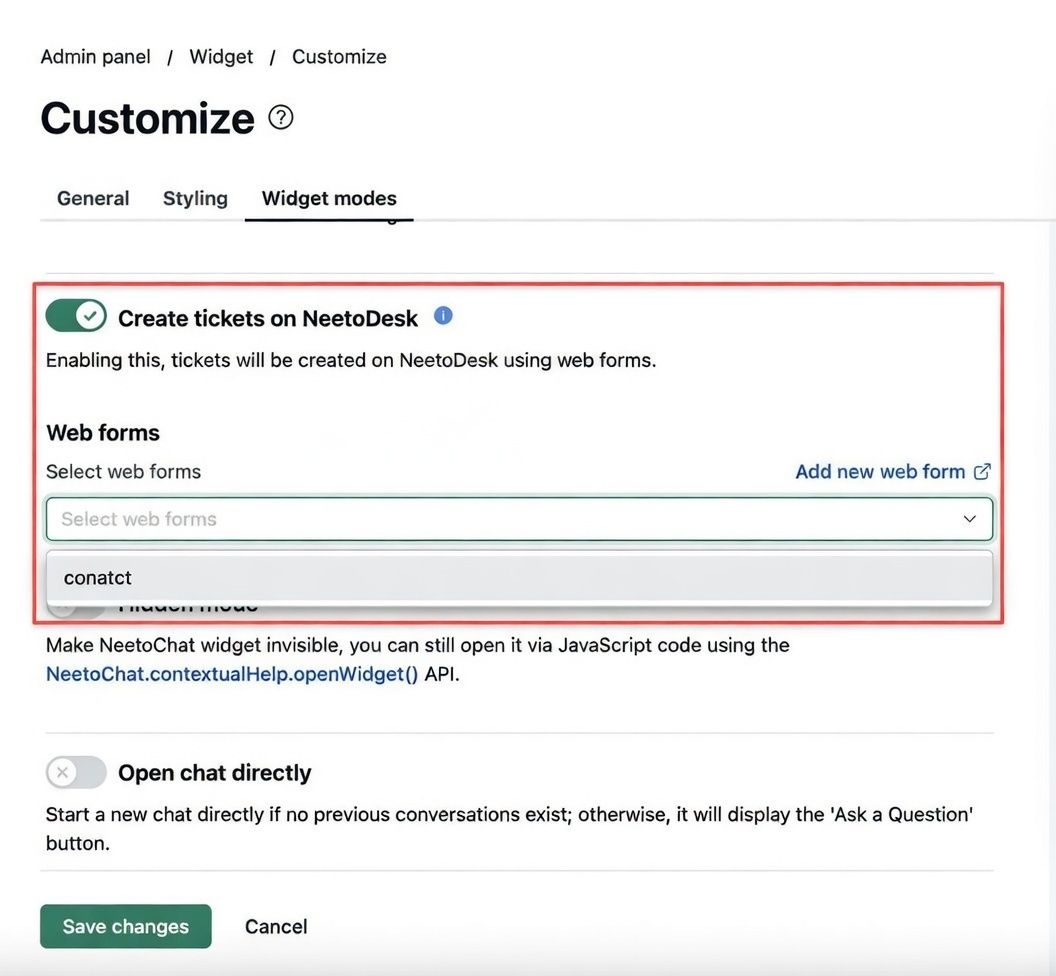This screenshot has height=976, width=1056.
Task: Navigate to Widget breadcrumb link
Action: [221, 57]
